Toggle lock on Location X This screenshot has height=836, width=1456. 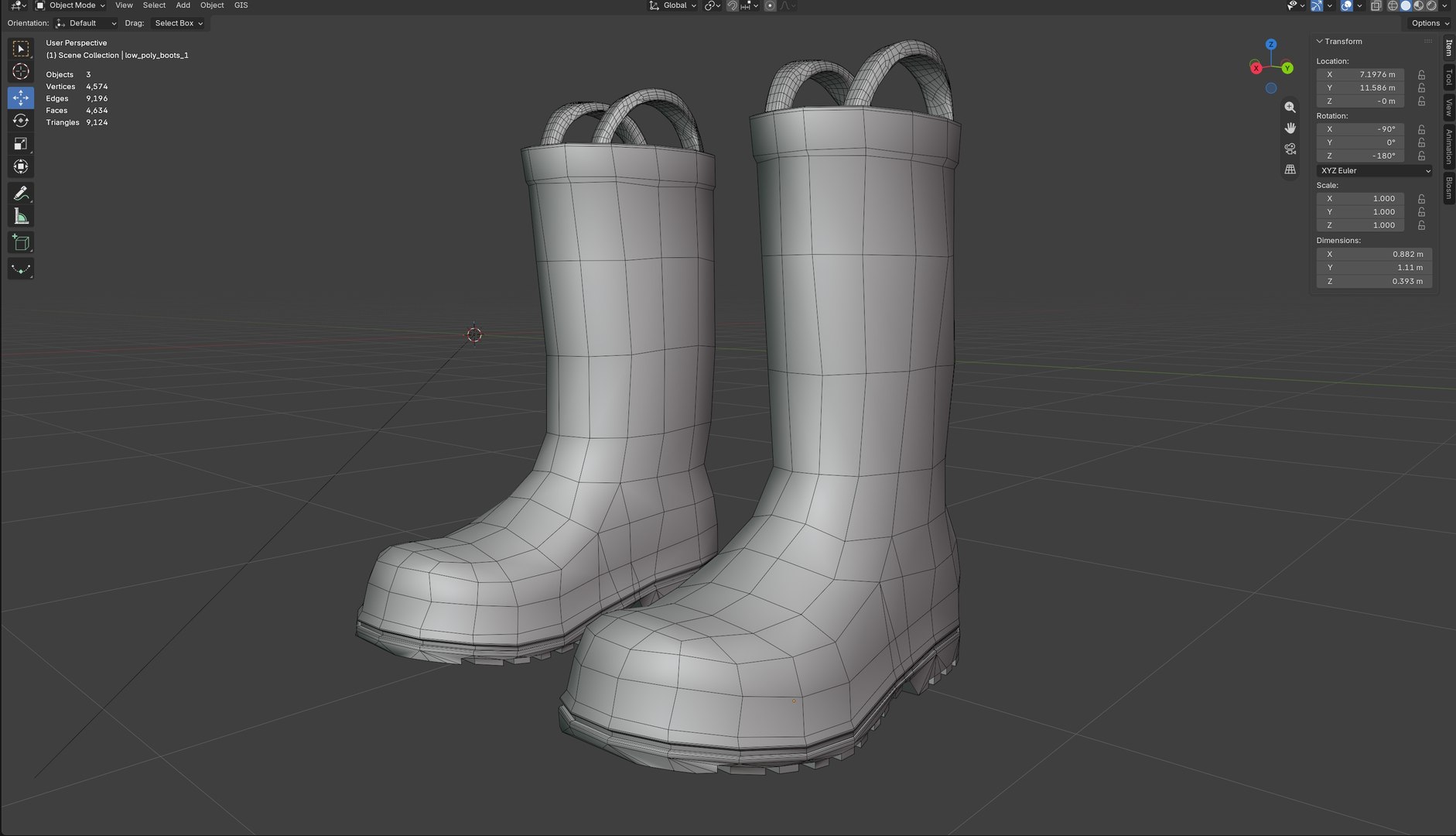pos(1421,75)
